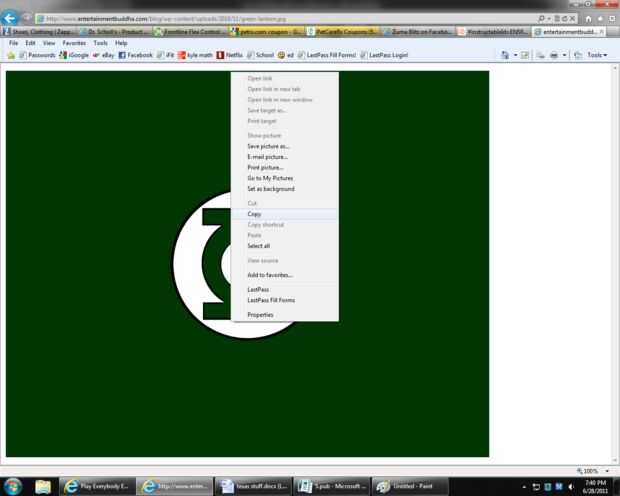Click the search magnifier in address bar
The height and width of the screenshot is (496, 620).
pos(541,19)
